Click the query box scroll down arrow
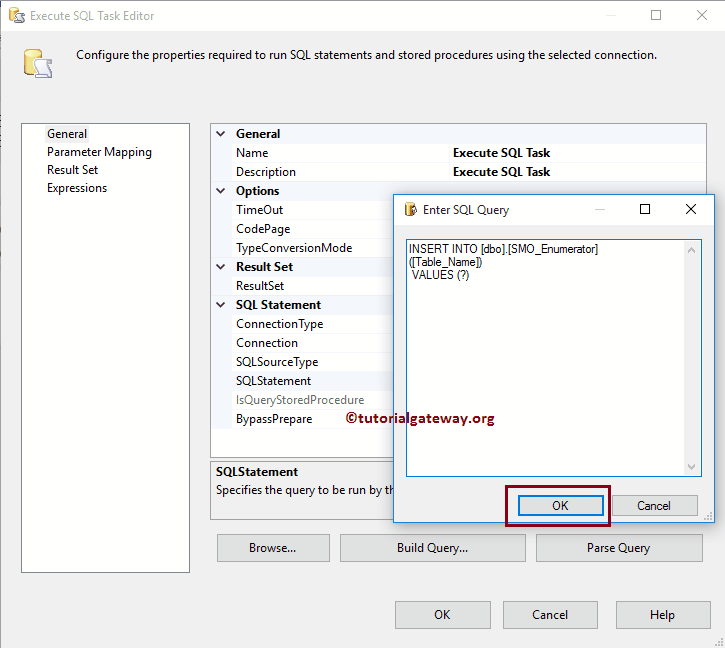The height and width of the screenshot is (648, 725). coord(692,467)
